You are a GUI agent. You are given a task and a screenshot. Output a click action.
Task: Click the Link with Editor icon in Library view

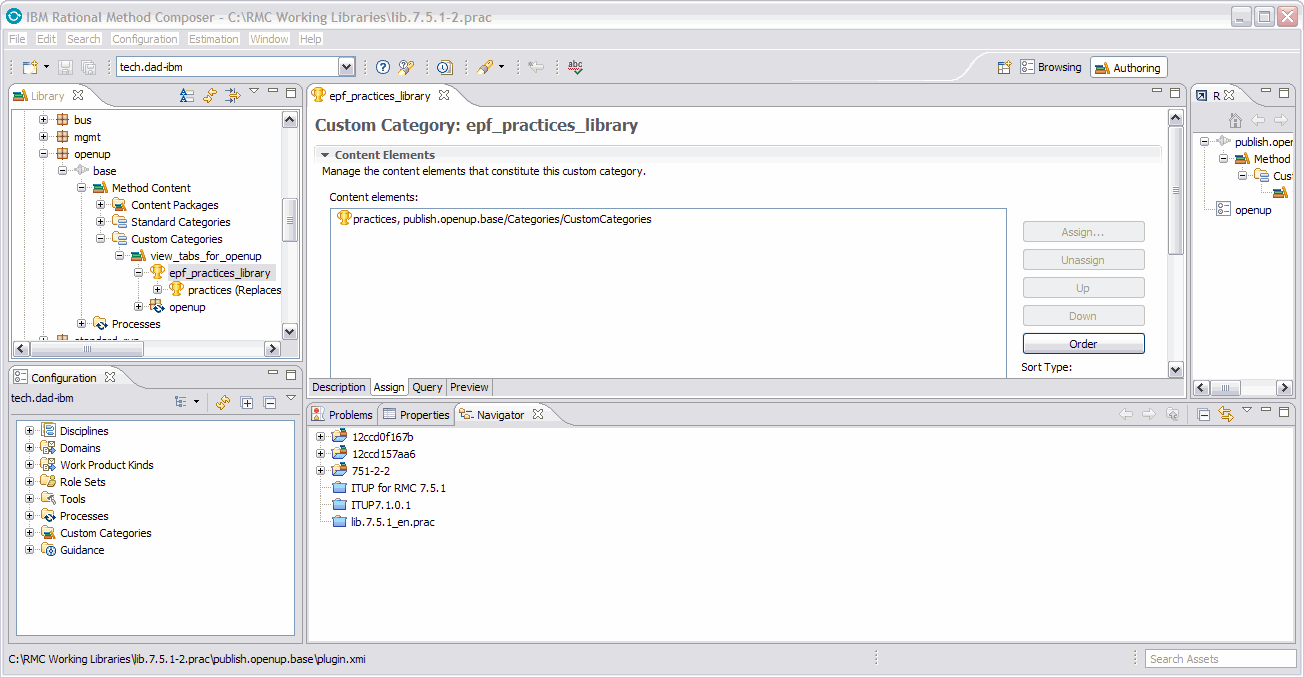(210, 95)
